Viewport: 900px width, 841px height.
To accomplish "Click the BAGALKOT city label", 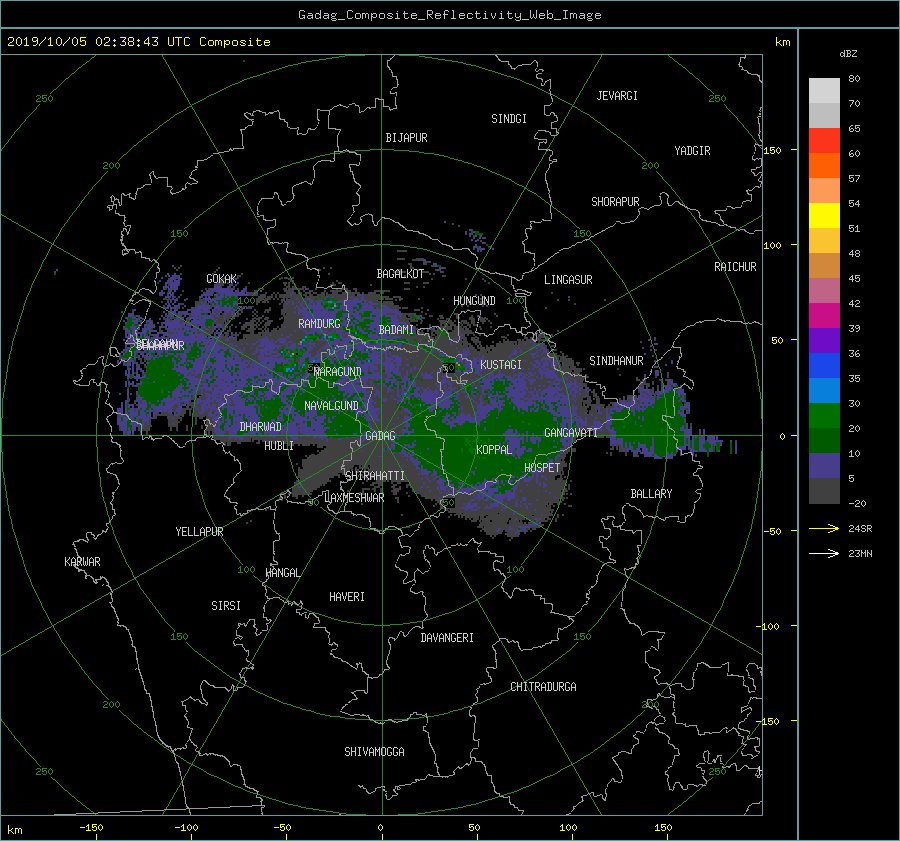I will (x=400, y=274).
